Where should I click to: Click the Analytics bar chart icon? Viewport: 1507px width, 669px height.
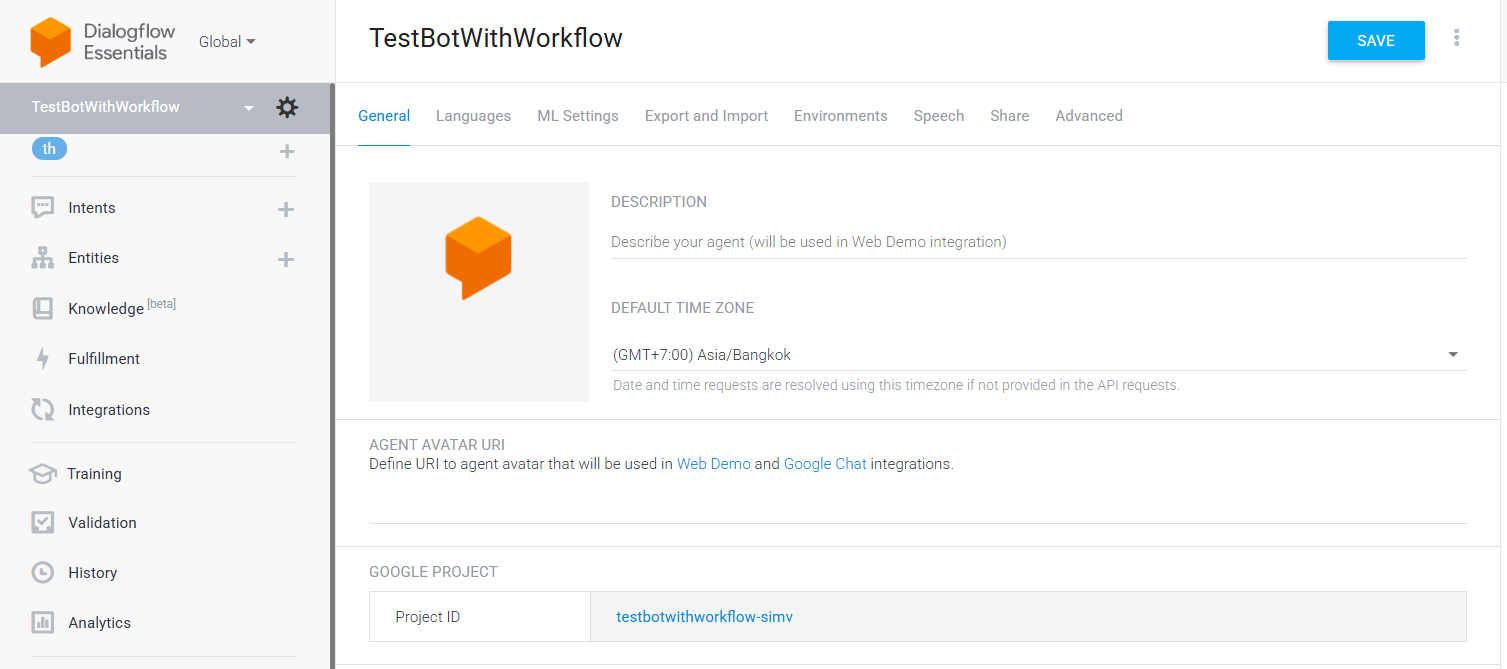tap(43, 623)
